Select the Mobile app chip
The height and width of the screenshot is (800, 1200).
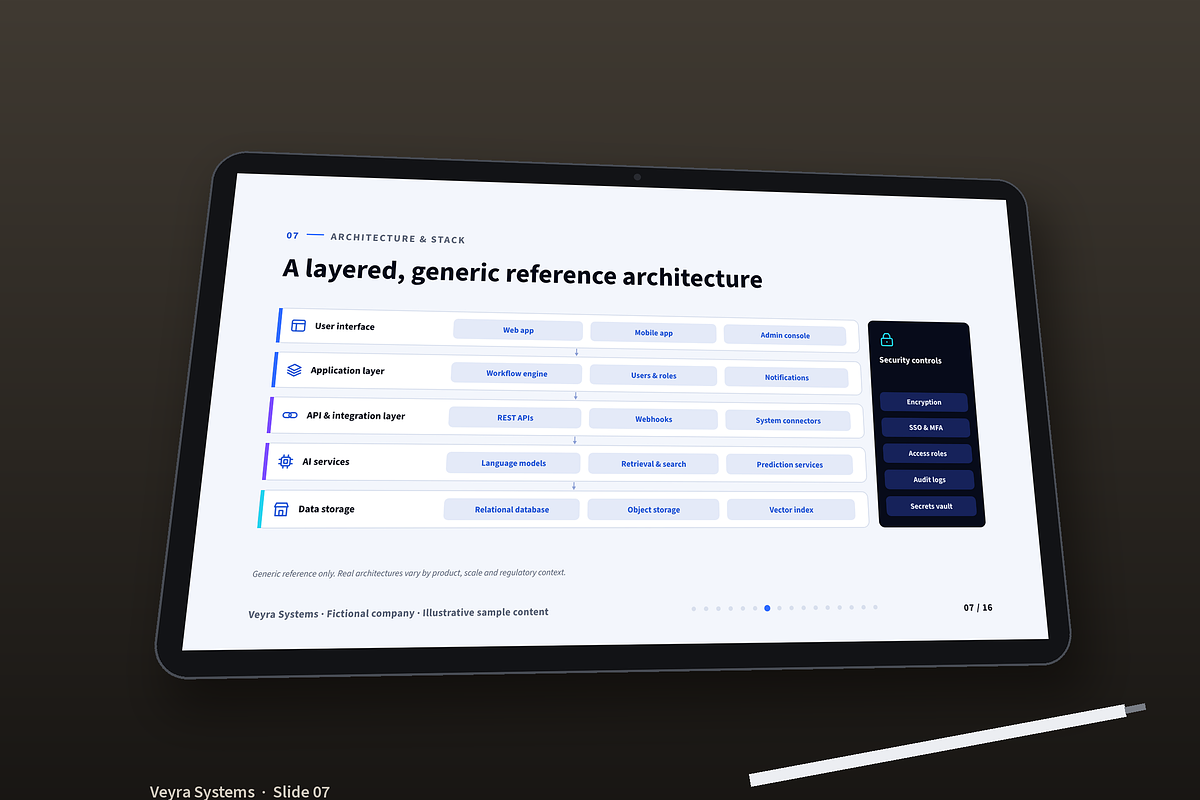pos(653,333)
